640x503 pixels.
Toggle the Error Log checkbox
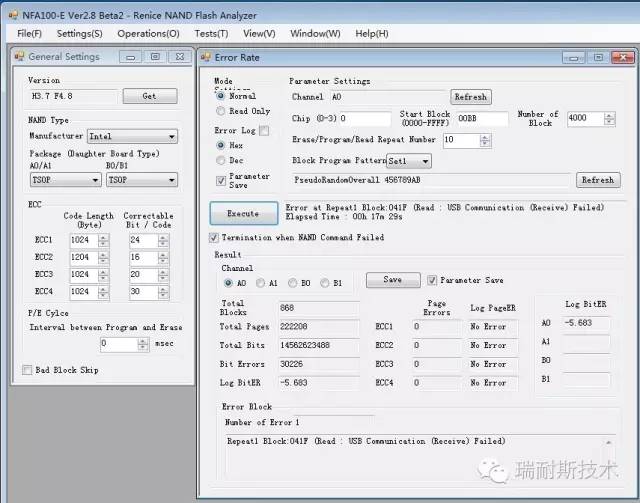264,131
